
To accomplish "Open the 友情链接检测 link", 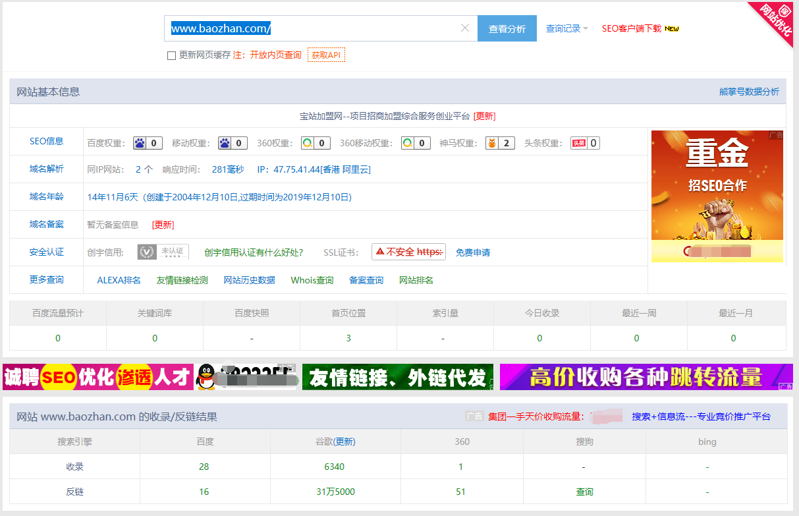I will [x=182, y=280].
